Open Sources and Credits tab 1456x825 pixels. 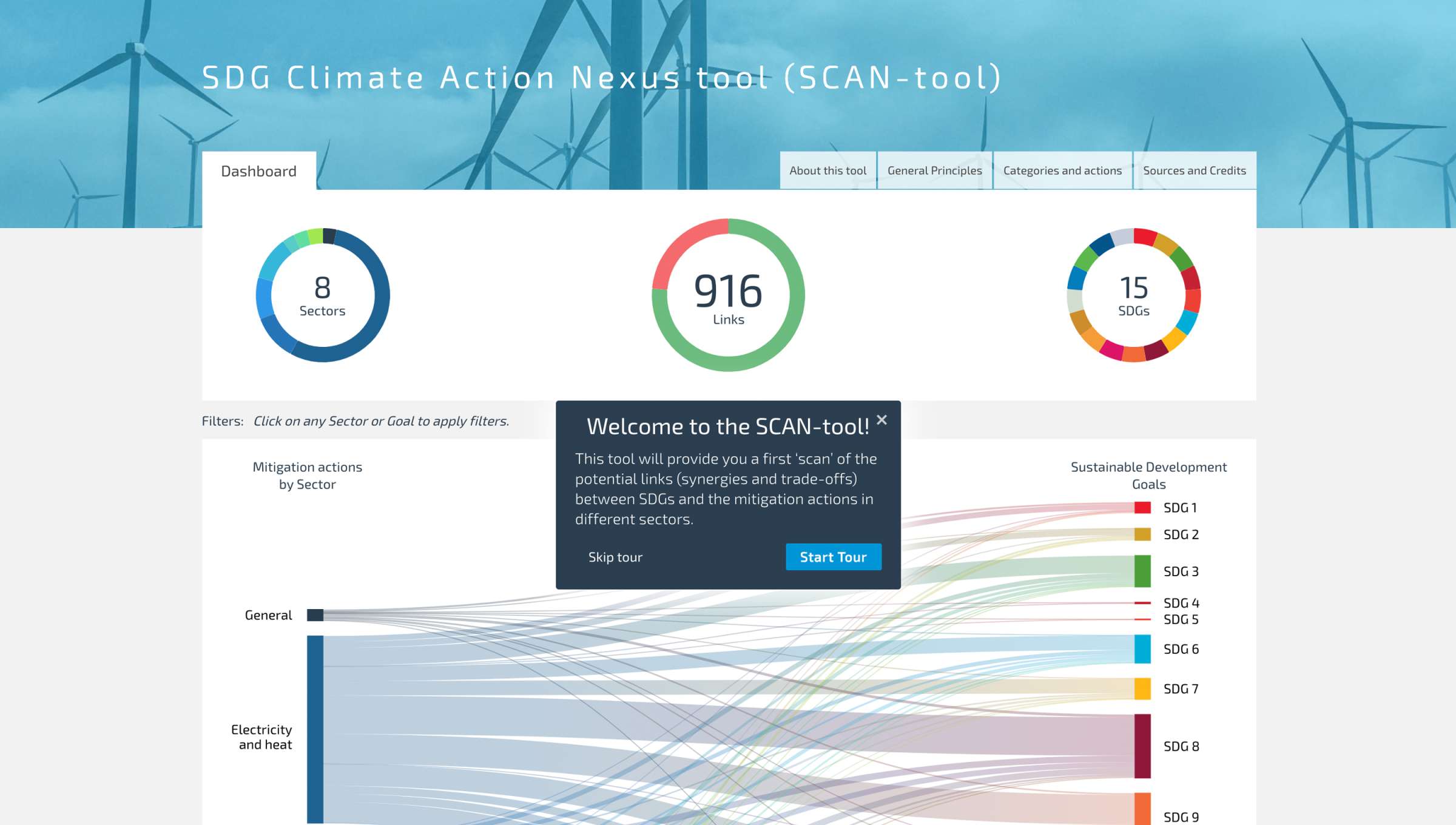[x=1194, y=170]
